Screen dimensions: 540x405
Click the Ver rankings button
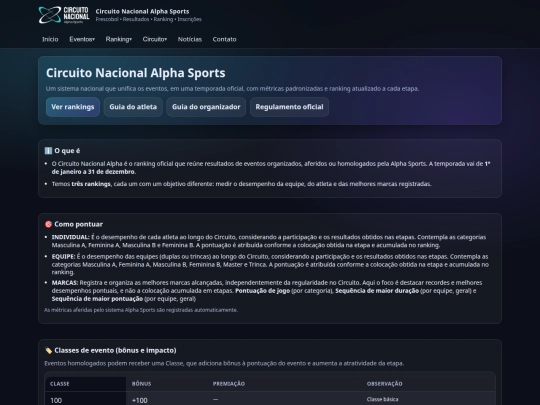point(73,107)
